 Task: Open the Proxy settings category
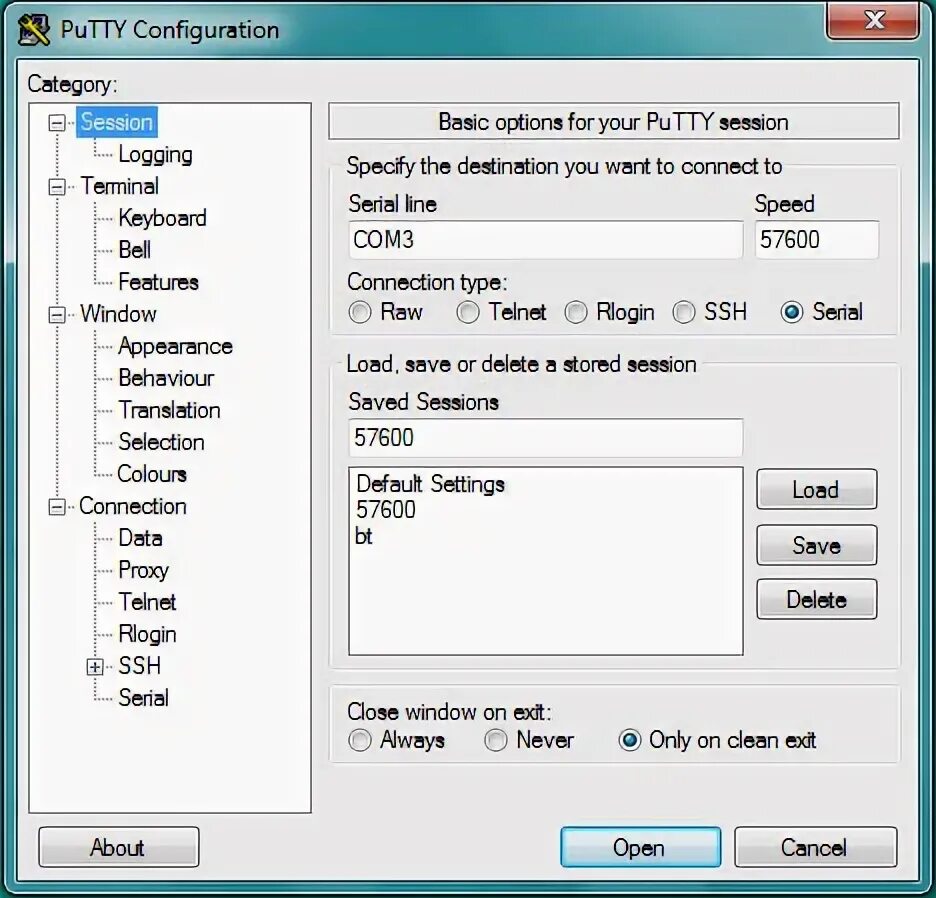[143, 571]
